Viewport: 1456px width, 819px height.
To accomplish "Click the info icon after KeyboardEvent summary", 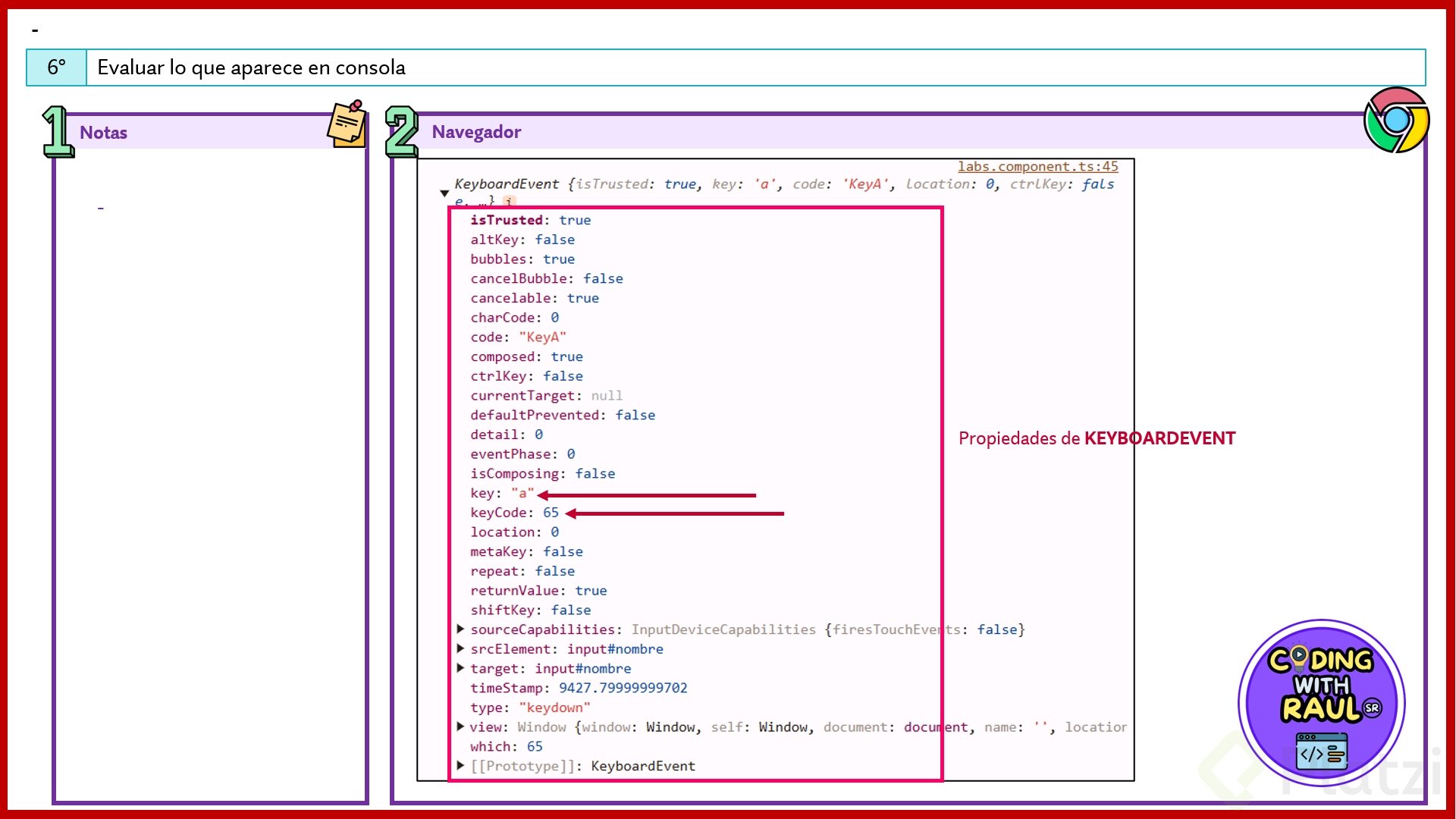I will 510,202.
